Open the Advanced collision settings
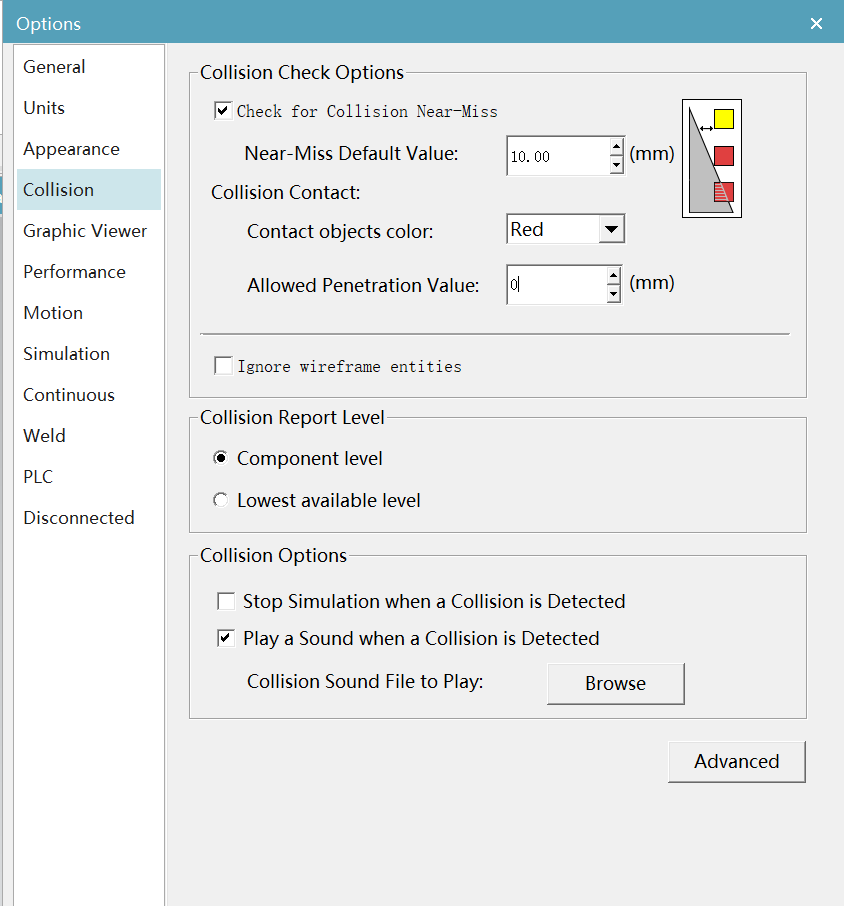Viewport: 844px width, 906px height. pos(737,762)
